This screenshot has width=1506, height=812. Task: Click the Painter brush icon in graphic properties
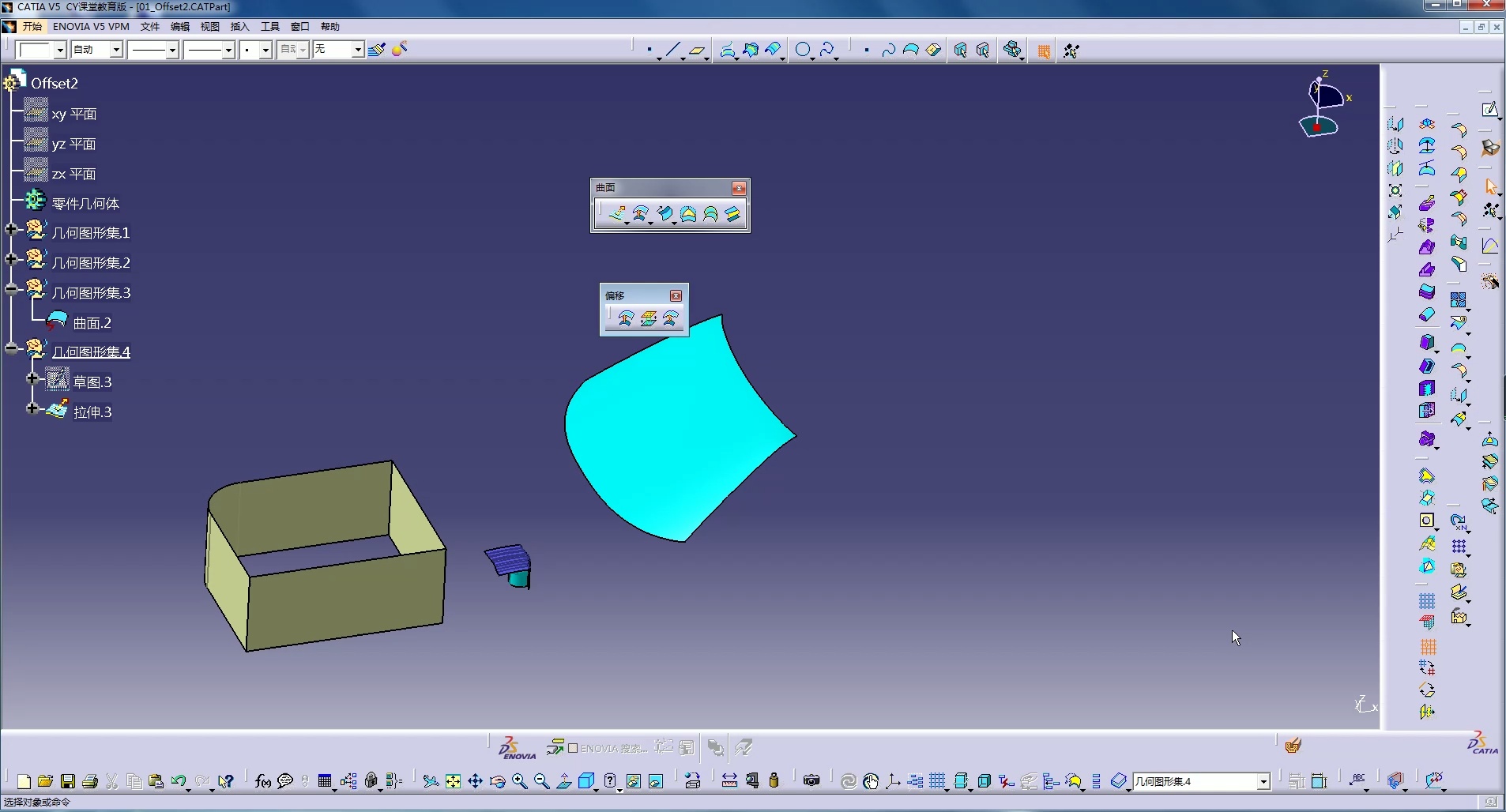click(377, 50)
